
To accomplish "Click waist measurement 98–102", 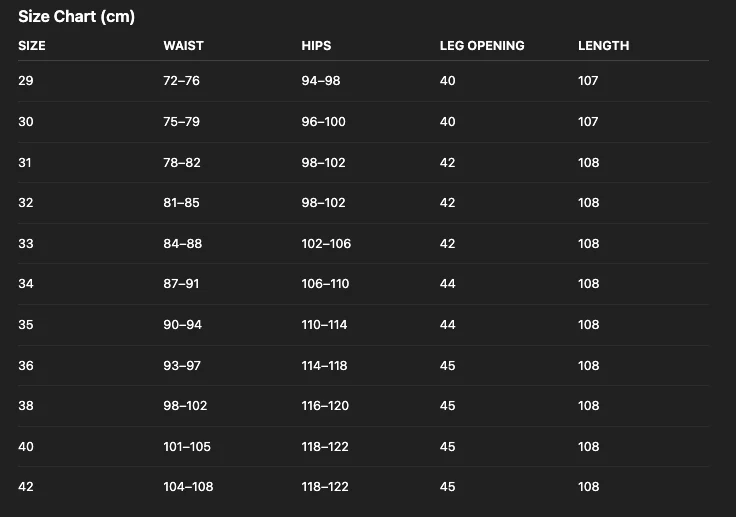I will click(x=184, y=405).
